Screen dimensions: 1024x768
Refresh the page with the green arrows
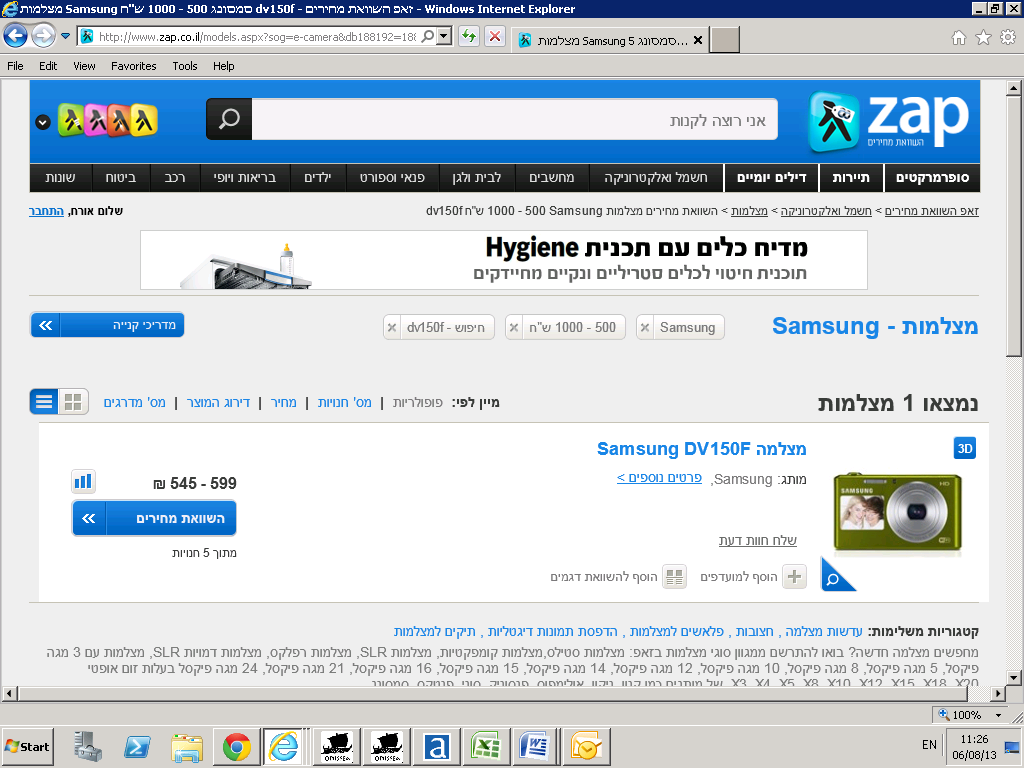[x=468, y=37]
